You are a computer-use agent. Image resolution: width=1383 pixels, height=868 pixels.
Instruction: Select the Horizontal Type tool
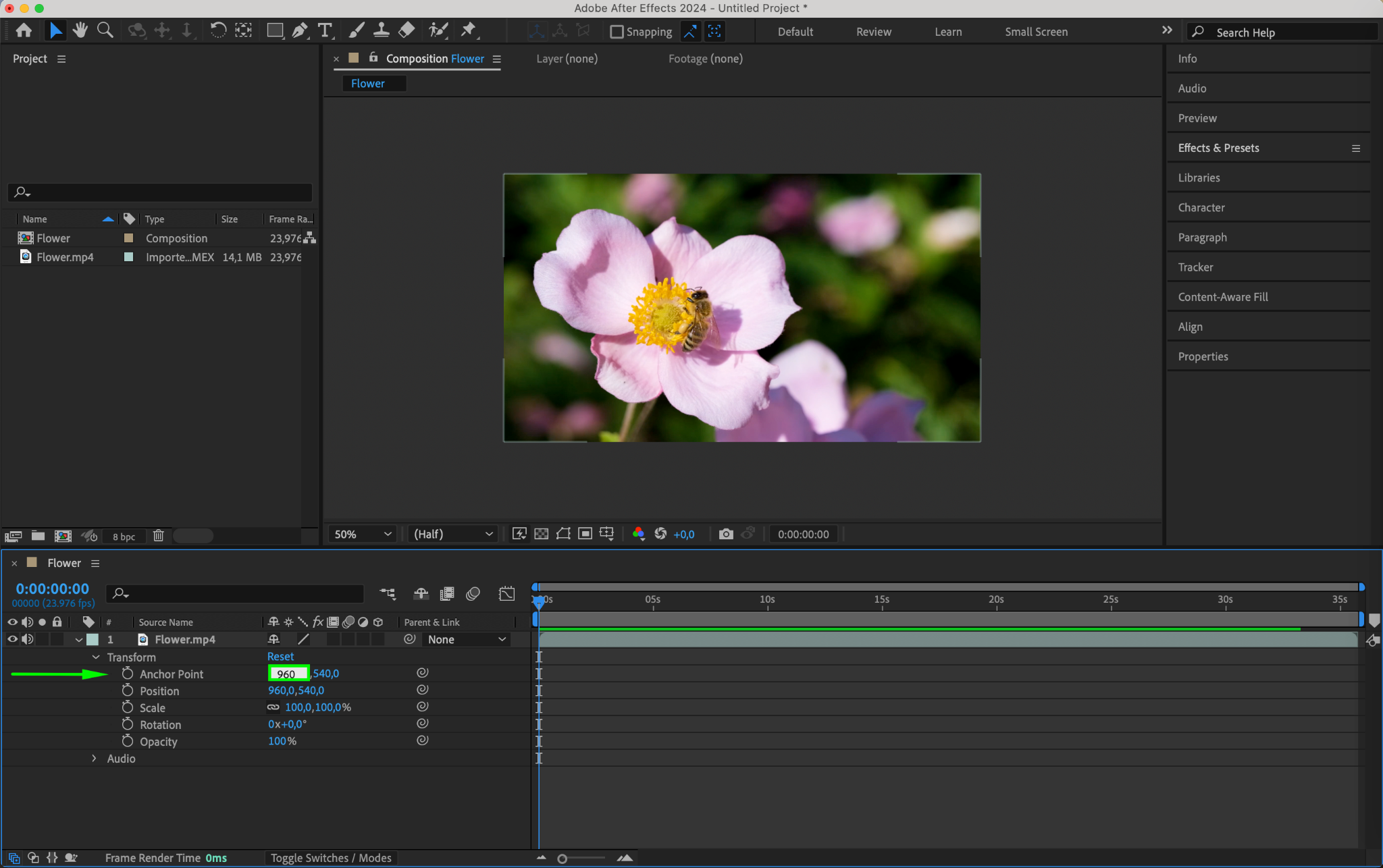point(325,30)
